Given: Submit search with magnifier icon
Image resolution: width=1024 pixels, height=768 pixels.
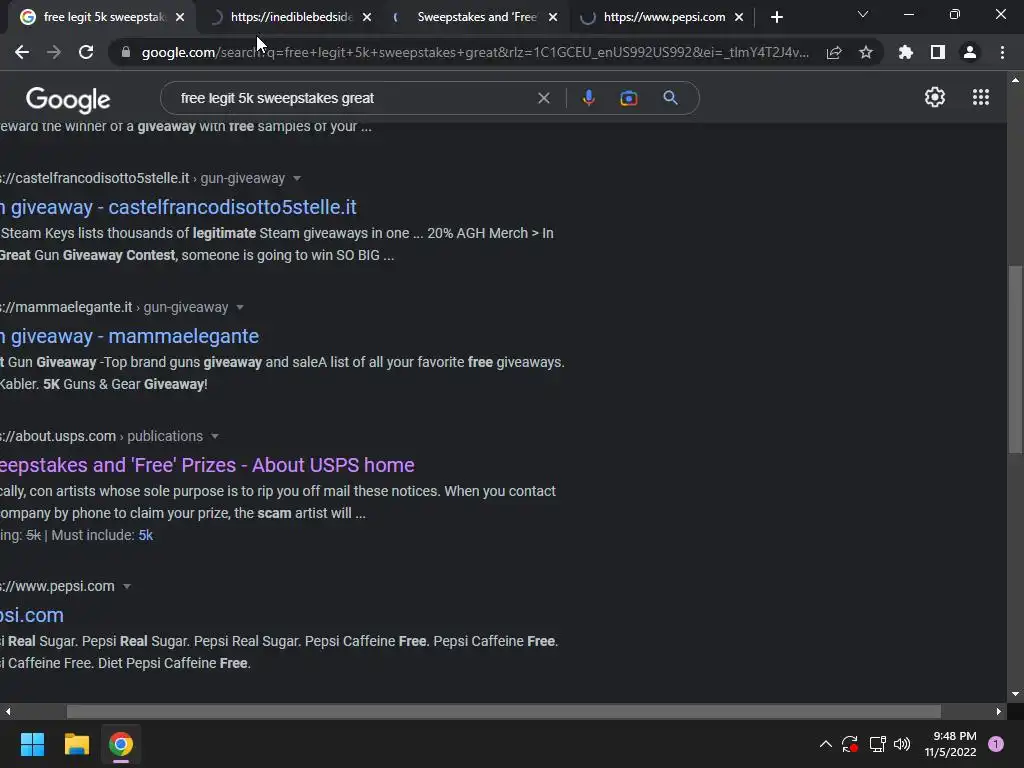Looking at the screenshot, I should point(670,98).
